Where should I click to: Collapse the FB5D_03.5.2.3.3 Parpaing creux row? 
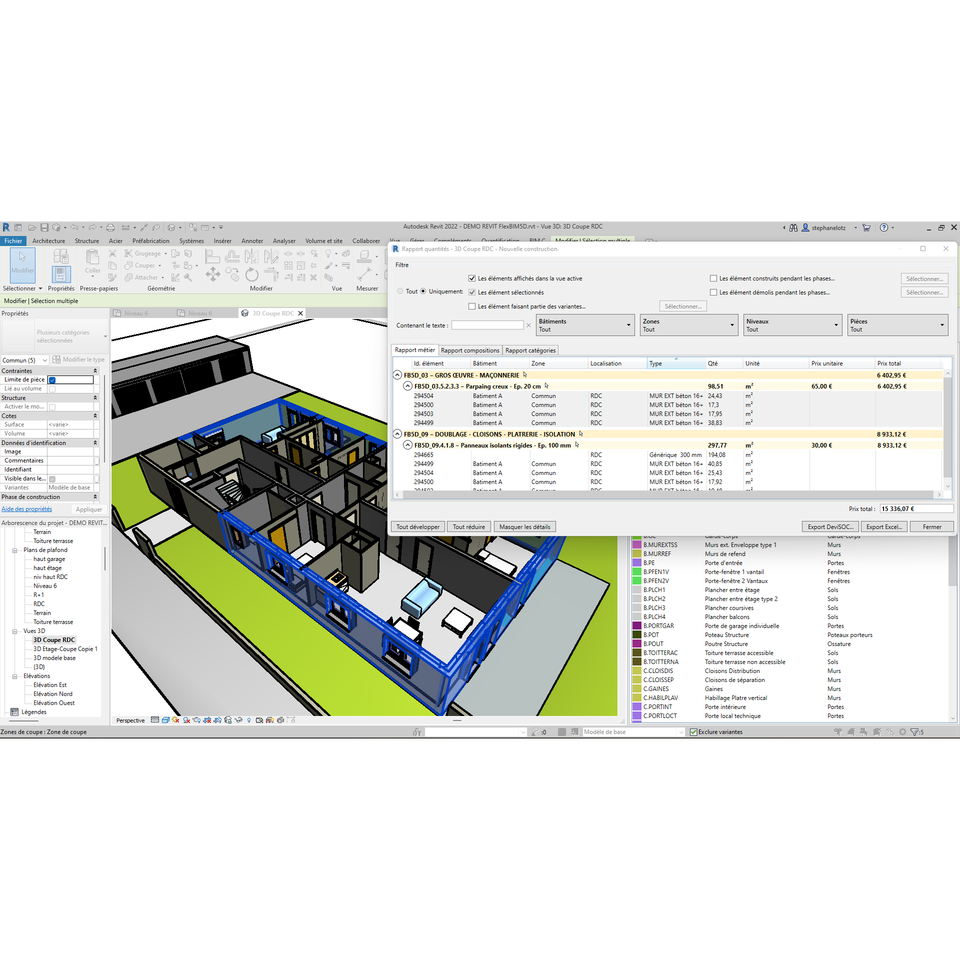point(407,386)
